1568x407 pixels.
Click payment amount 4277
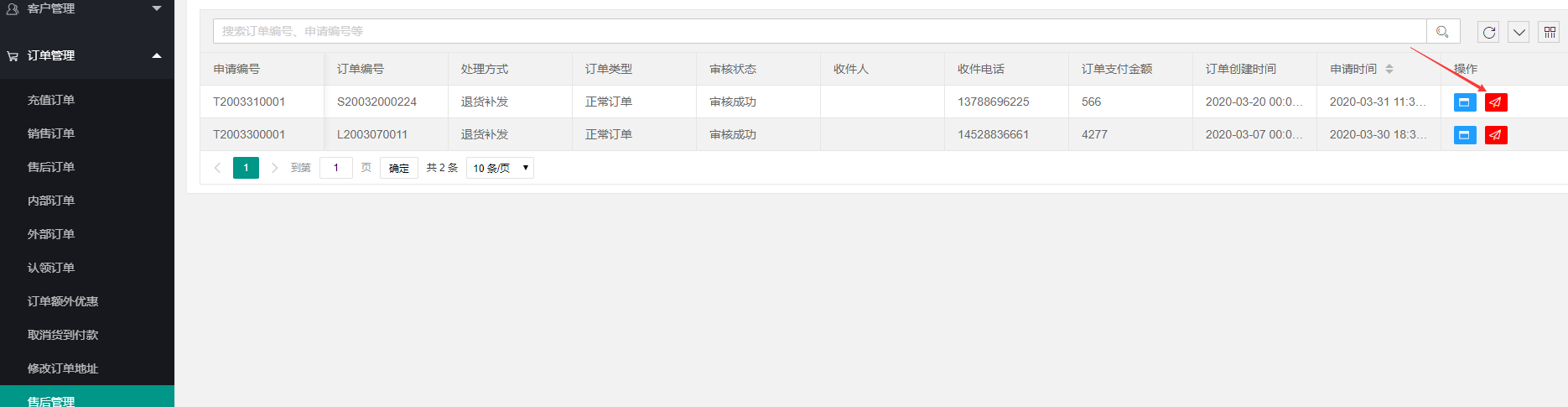point(1095,134)
